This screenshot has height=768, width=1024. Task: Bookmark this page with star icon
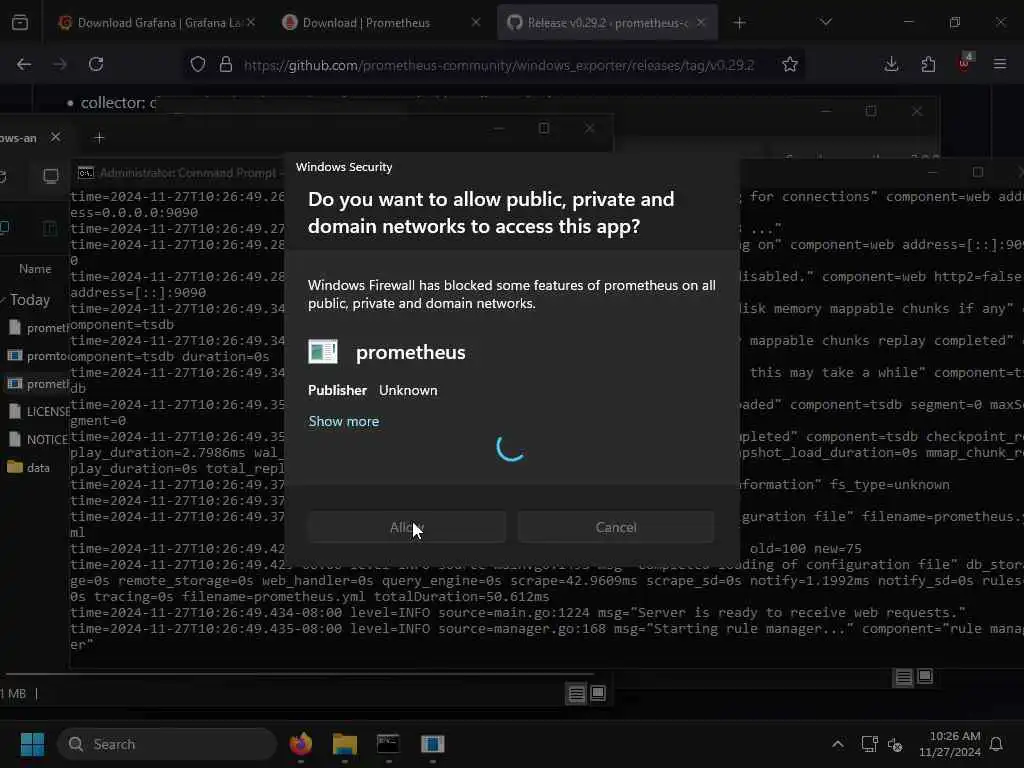[x=790, y=64]
